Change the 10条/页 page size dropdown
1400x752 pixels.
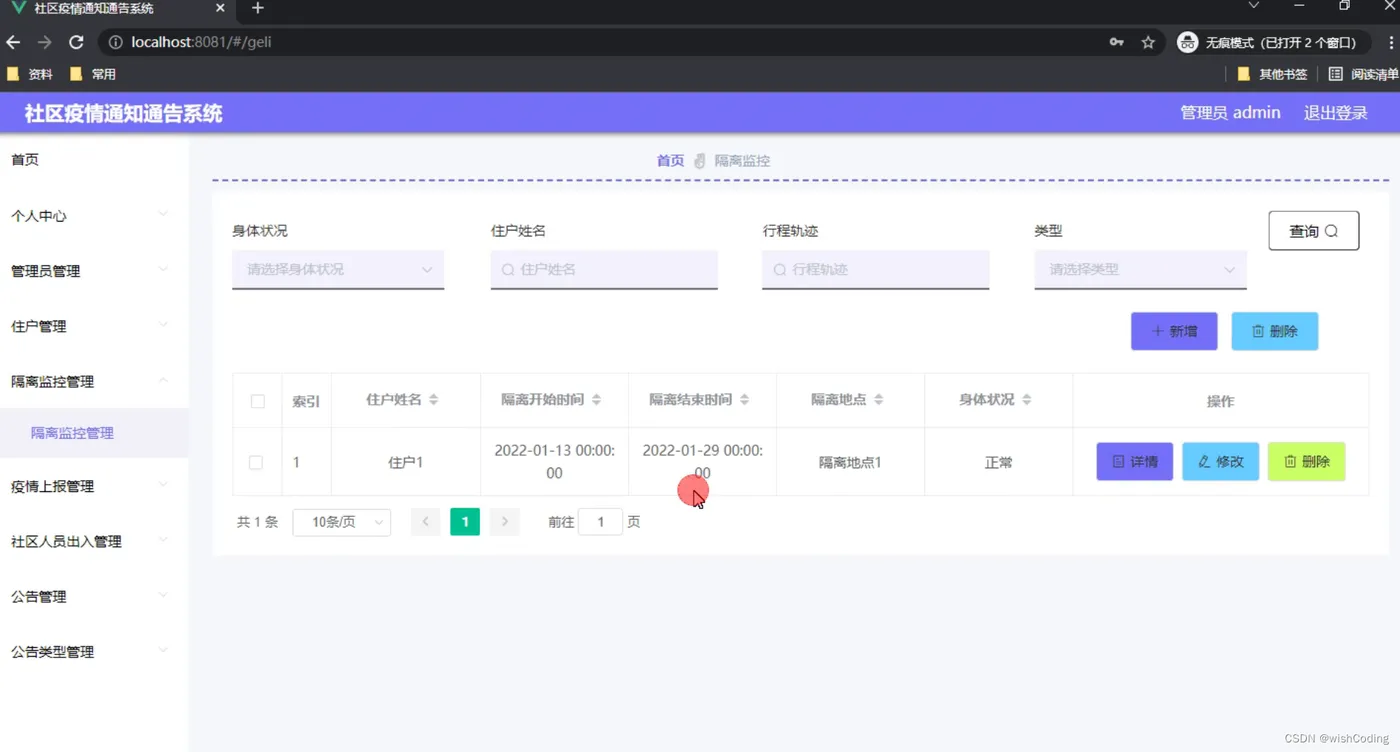tap(341, 522)
